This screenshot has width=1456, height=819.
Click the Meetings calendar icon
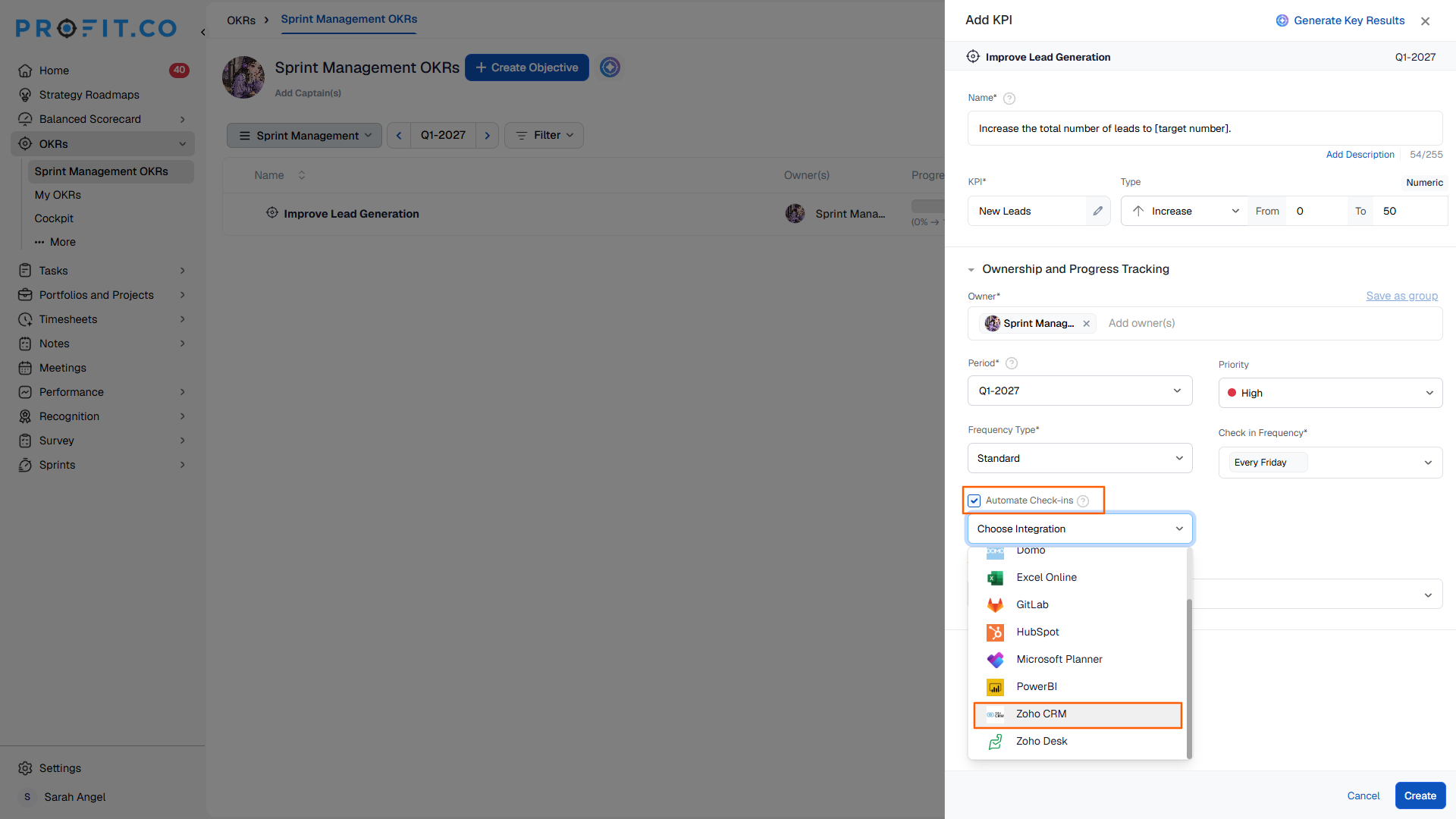tap(25, 368)
